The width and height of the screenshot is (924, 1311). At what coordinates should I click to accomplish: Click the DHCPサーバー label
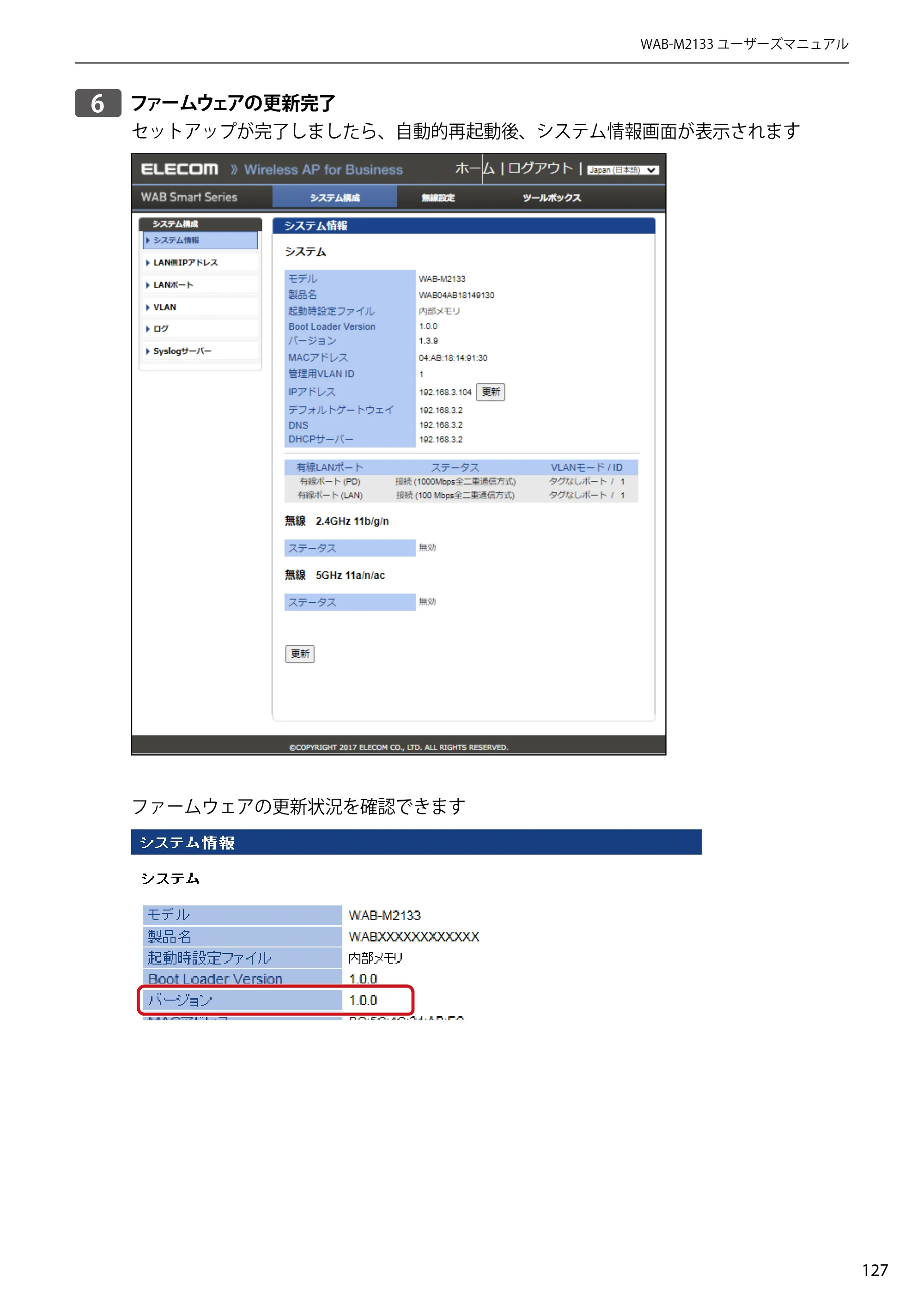tap(321, 439)
